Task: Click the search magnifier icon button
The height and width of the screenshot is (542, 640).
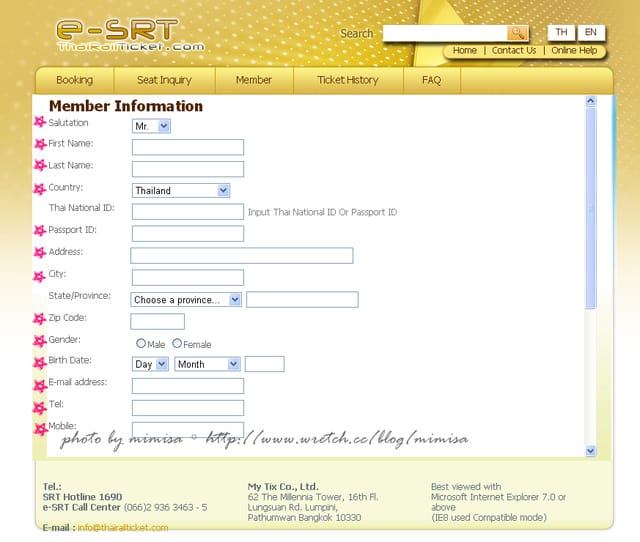Action: 518,33
